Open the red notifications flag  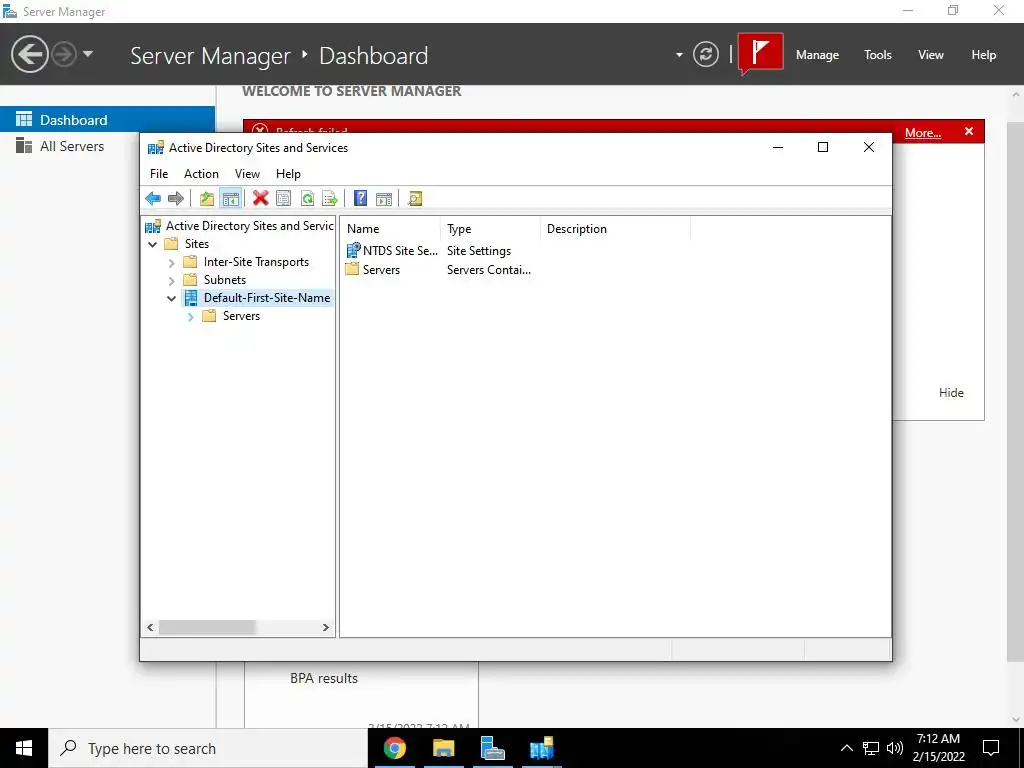(760, 52)
